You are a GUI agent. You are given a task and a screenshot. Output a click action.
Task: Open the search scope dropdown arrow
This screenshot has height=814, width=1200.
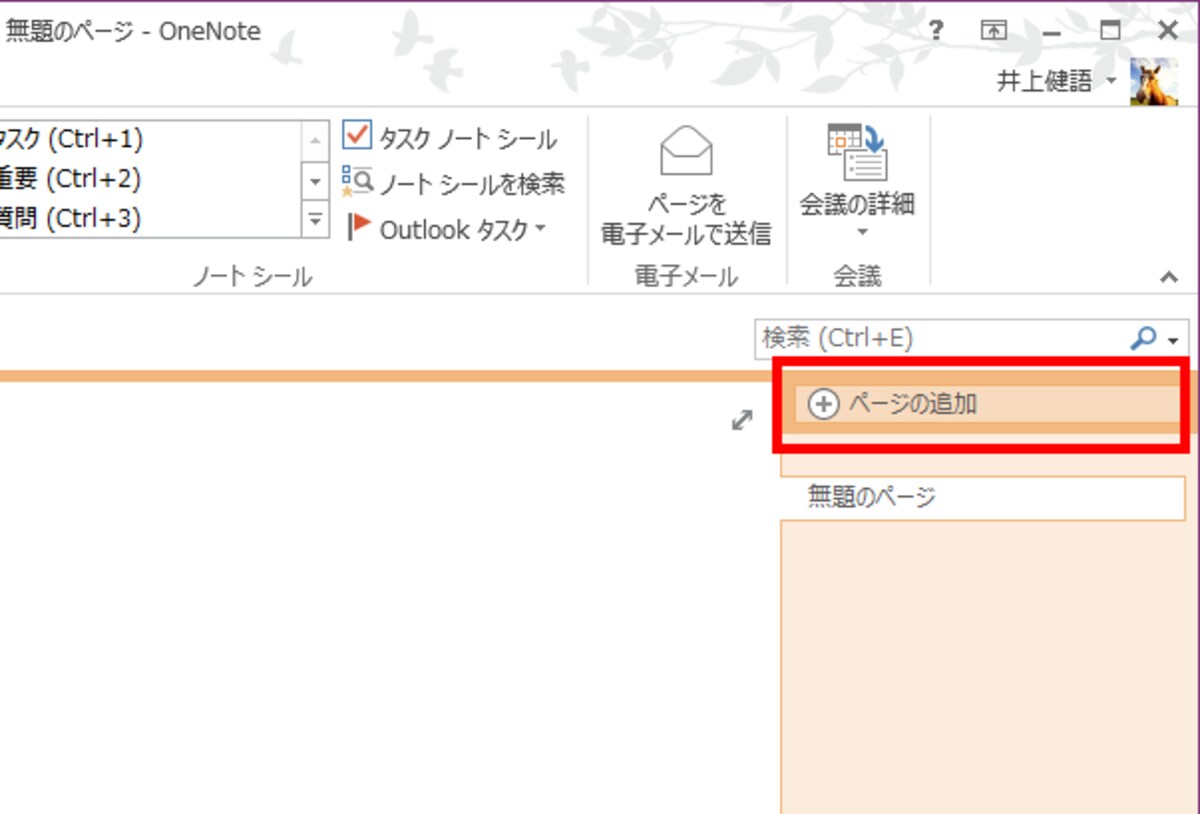click(1173, 341)
